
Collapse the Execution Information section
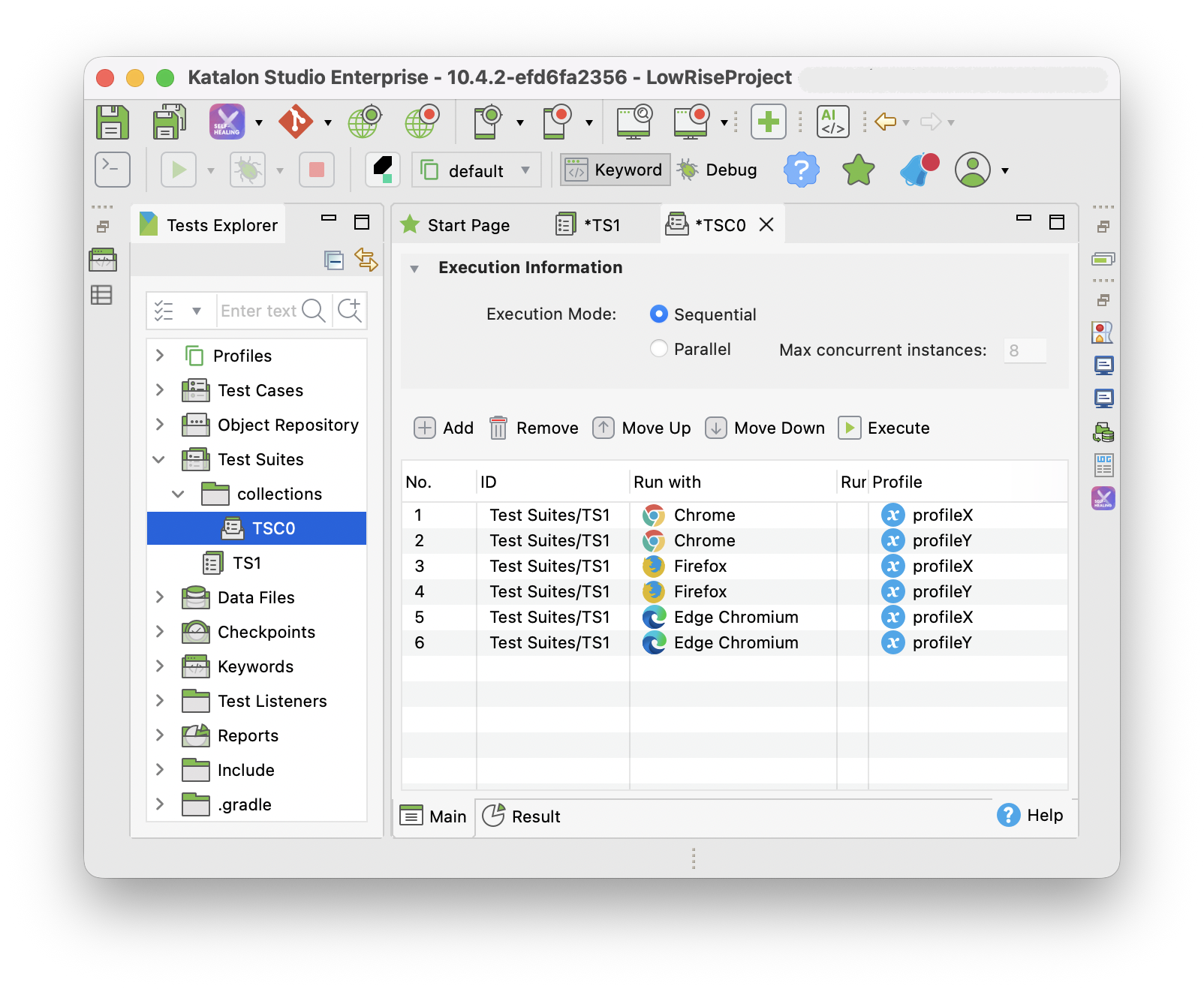pos(414,269)
